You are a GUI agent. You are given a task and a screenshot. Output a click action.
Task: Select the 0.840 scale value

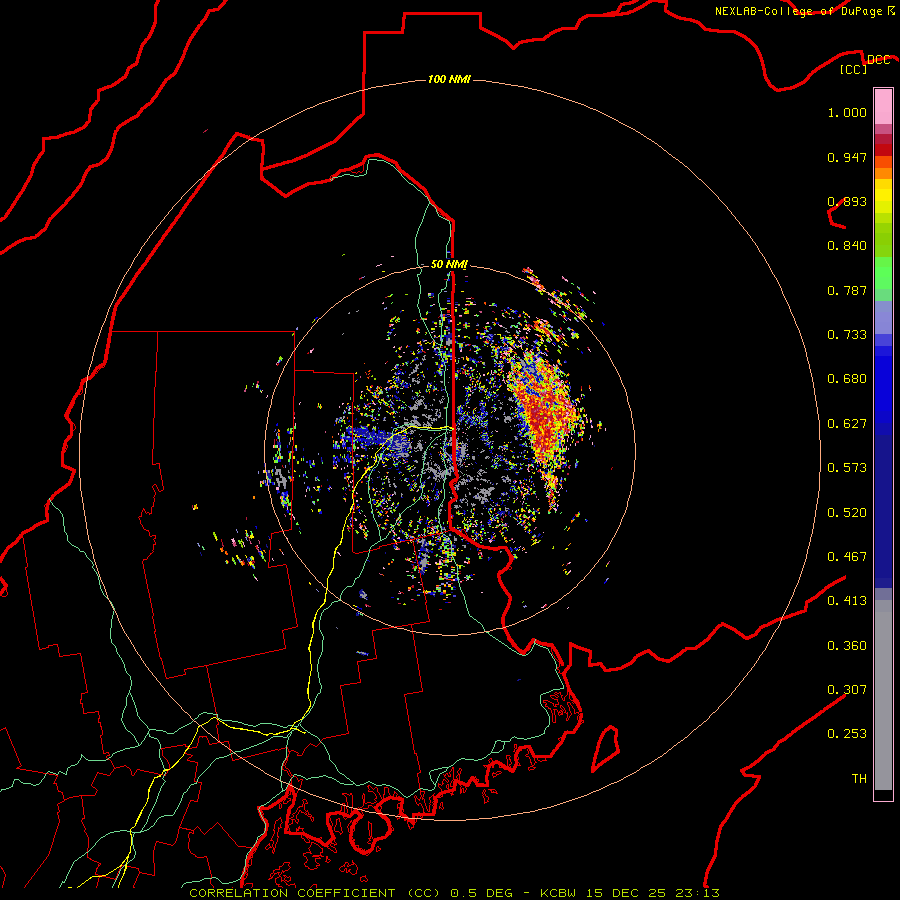click(x=847, y=246)
